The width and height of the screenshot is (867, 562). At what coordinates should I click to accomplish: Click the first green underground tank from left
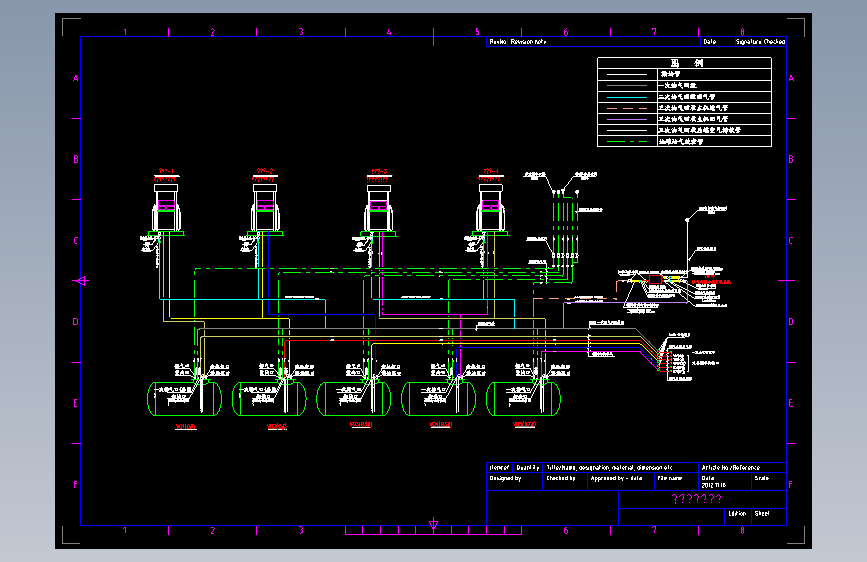(184, 398)
